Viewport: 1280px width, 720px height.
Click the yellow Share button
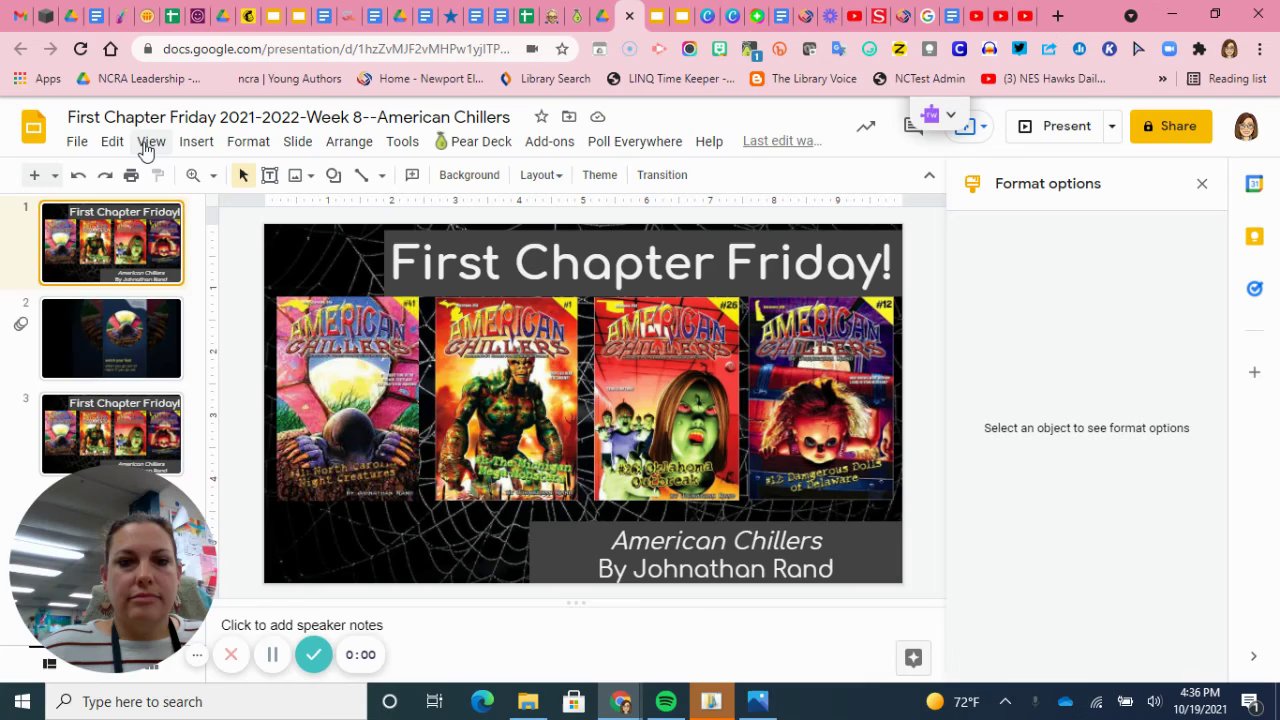1170,127
